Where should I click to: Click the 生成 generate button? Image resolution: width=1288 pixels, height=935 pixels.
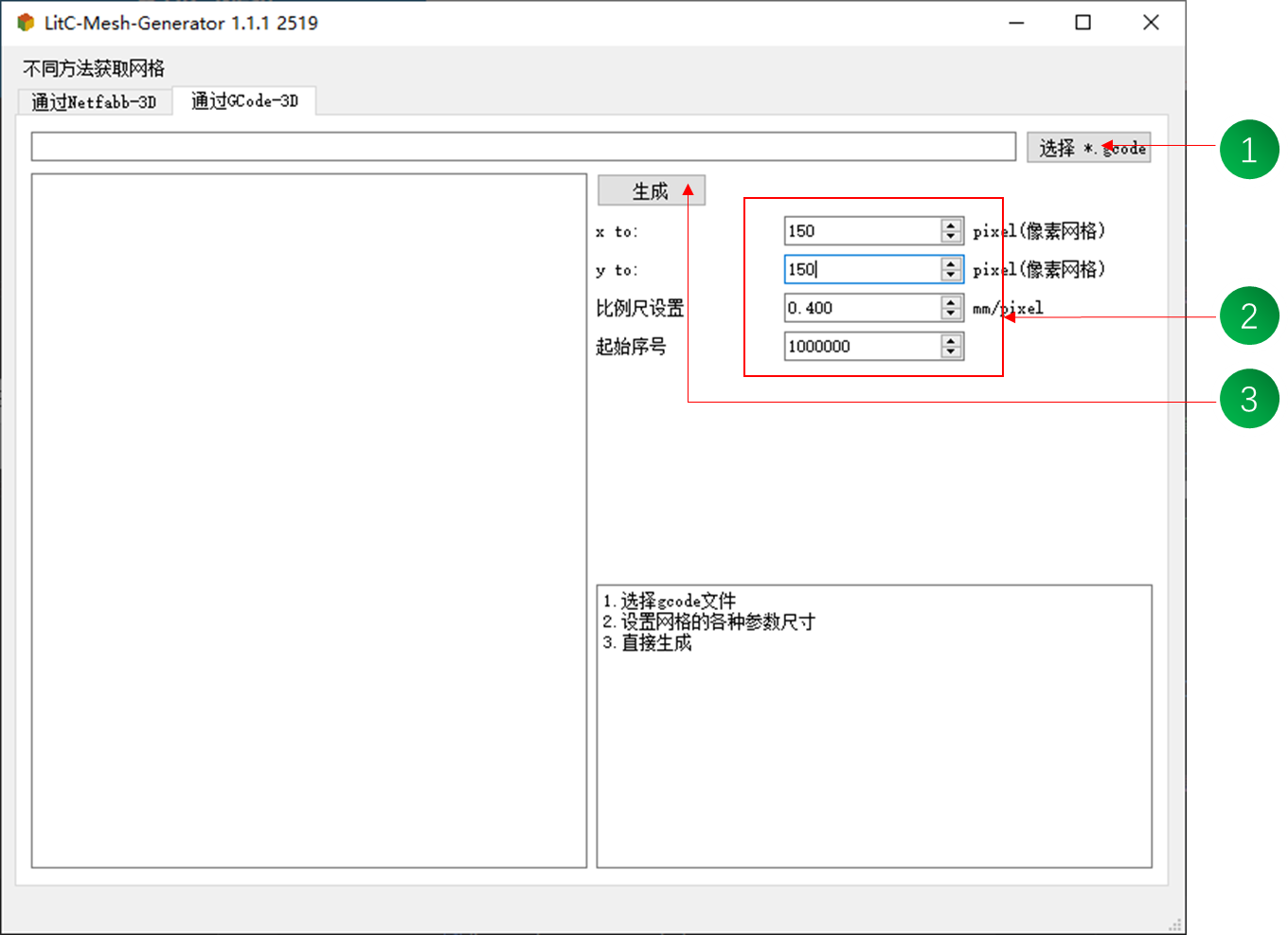point(651,190)
